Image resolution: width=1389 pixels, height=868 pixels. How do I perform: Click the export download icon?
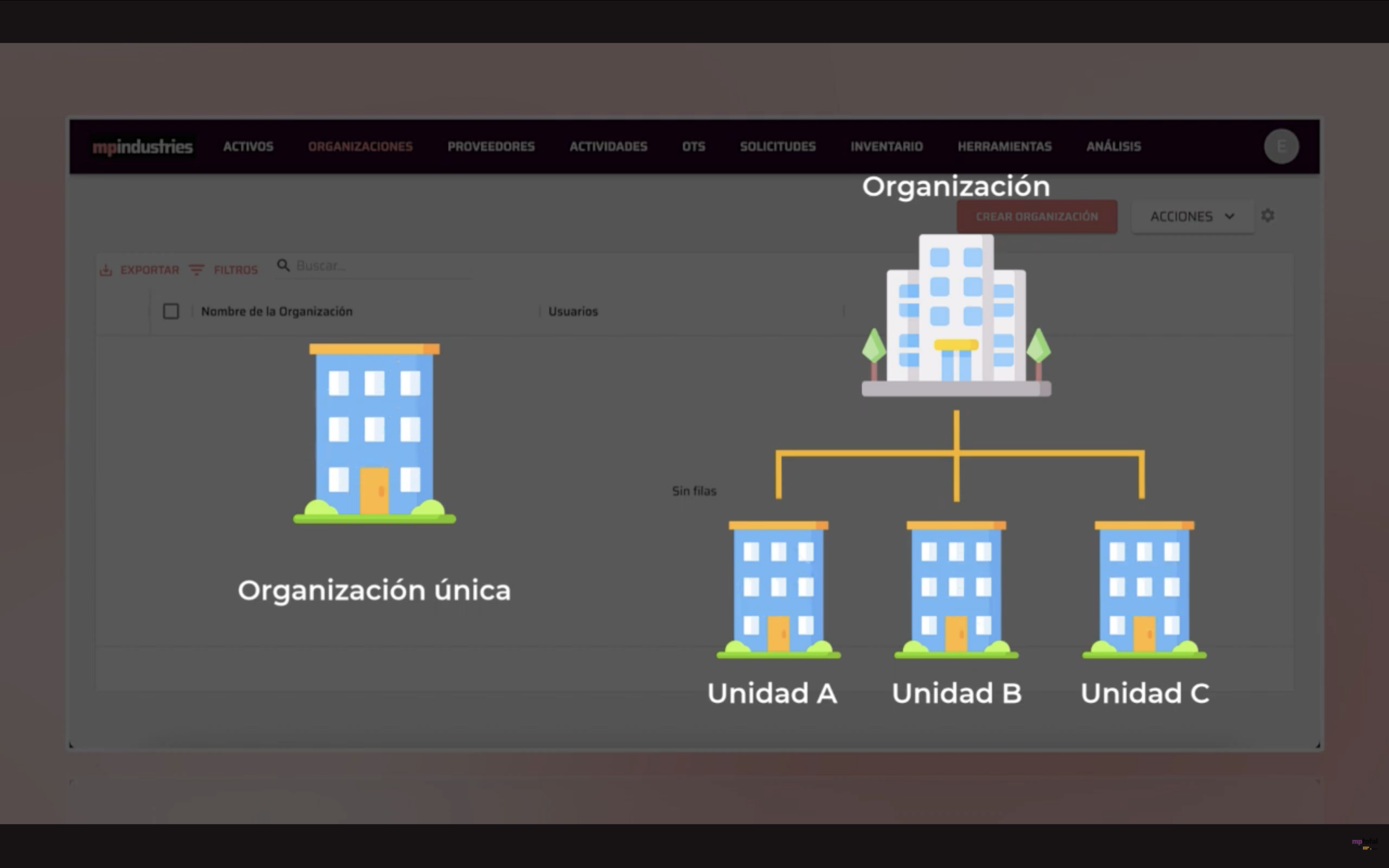(x=106, y=270)
